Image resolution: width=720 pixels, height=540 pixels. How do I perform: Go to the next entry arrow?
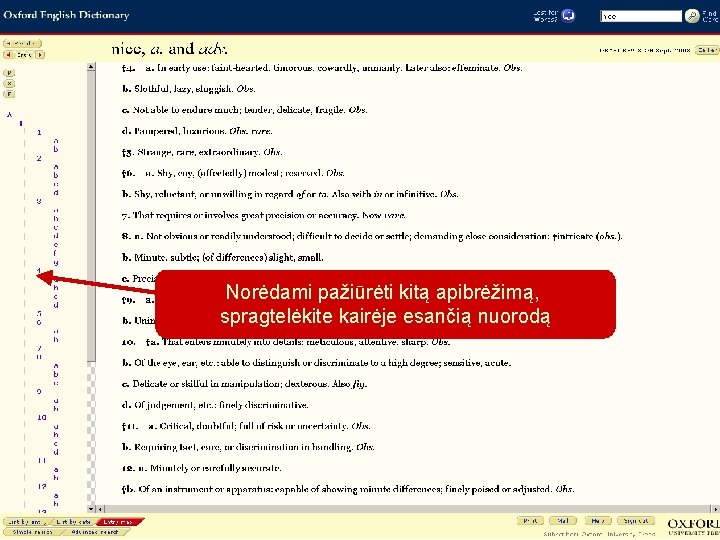click(40, 55)
